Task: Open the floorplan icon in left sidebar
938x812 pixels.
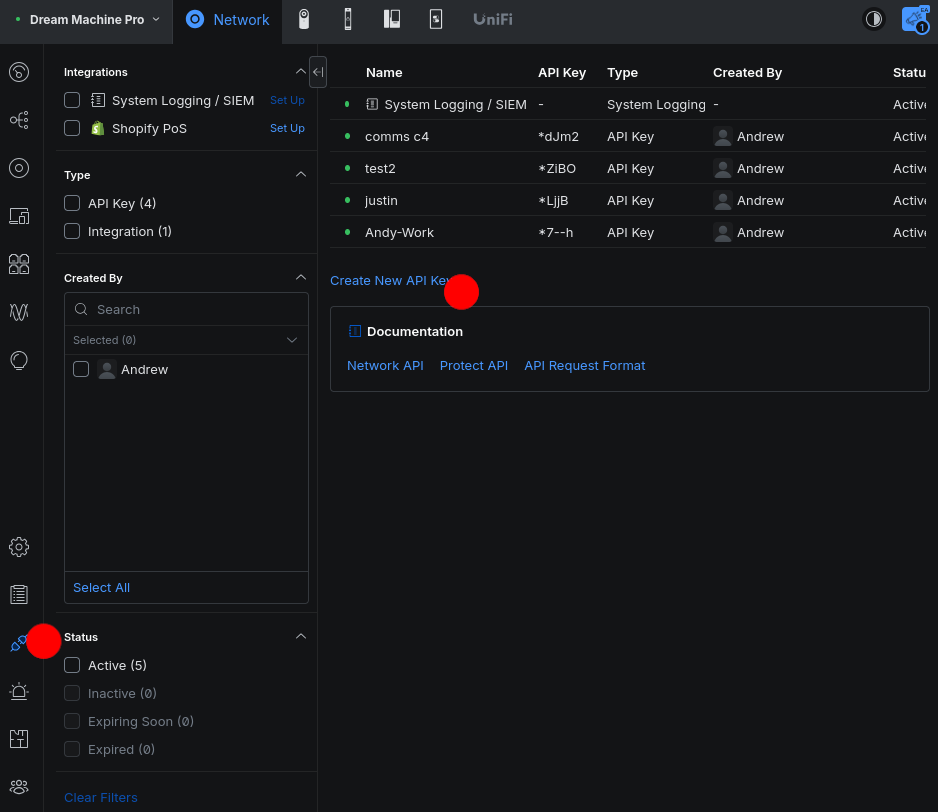Action: coord(19,739)
